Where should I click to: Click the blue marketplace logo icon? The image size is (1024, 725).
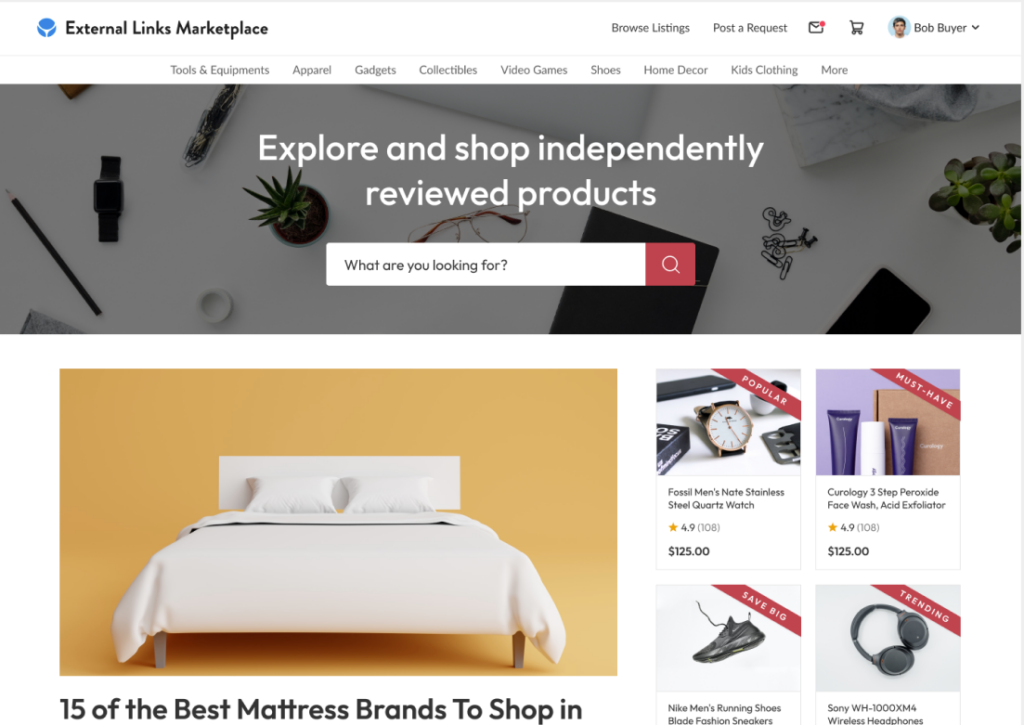(x=46, y=28)
